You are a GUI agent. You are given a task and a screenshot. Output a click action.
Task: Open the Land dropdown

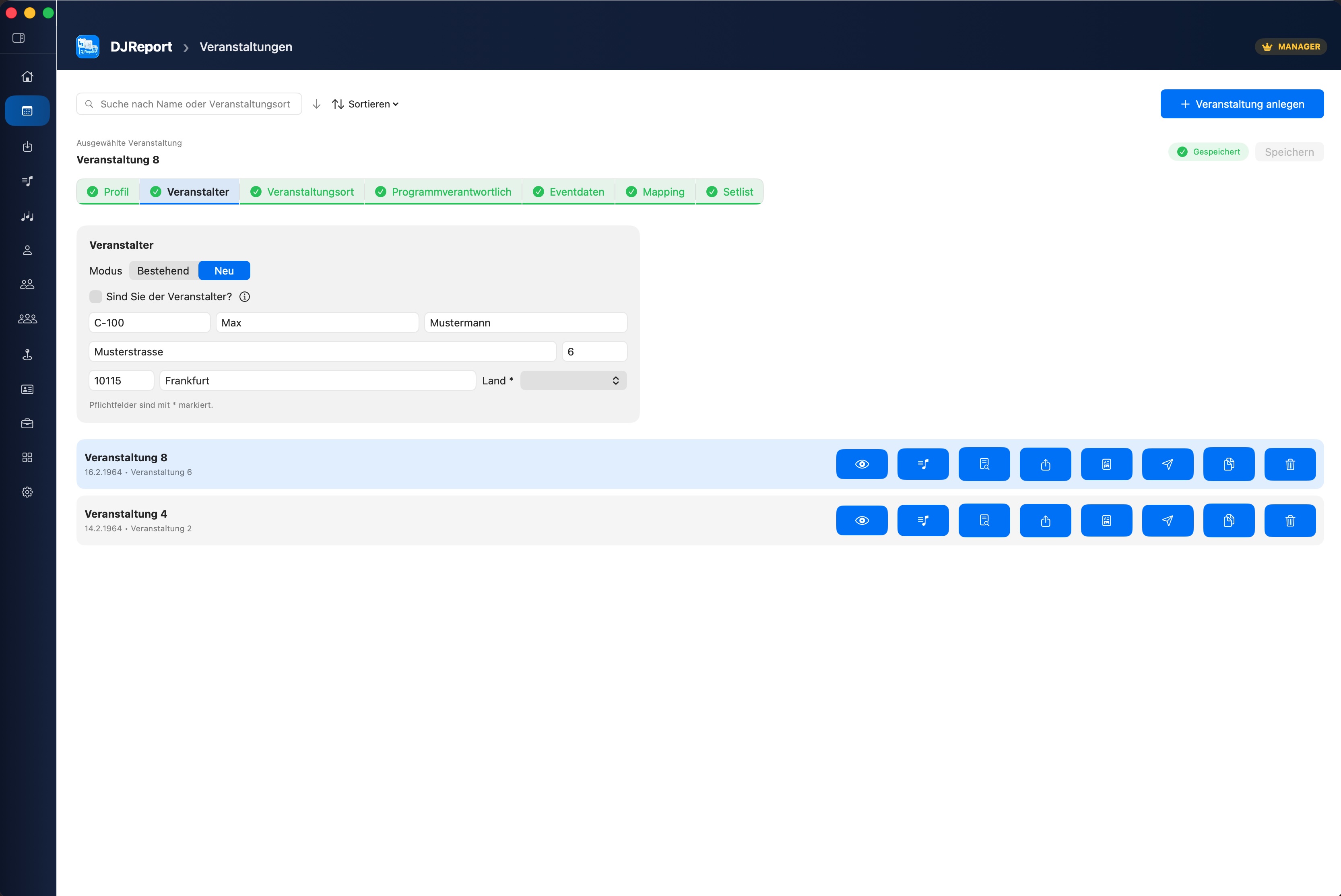point(573,380)
